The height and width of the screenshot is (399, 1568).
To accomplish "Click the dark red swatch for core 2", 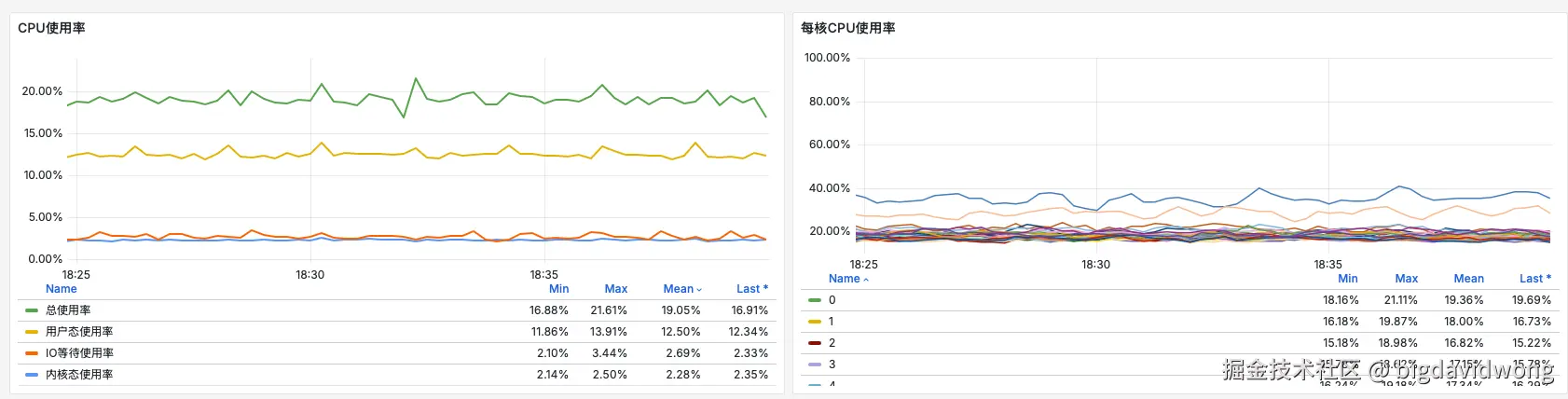I will [815, 343].
